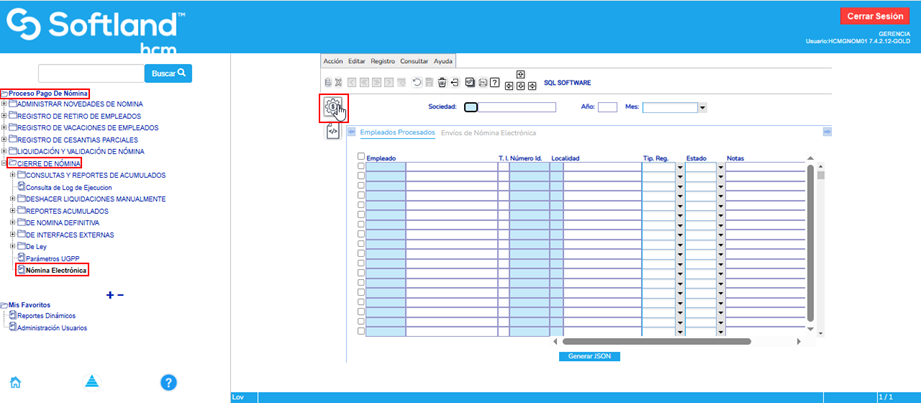Toggle the select-all checkbox beside Empleado header
The width and height of the screenshot is (921, 403).
(361, 157)
